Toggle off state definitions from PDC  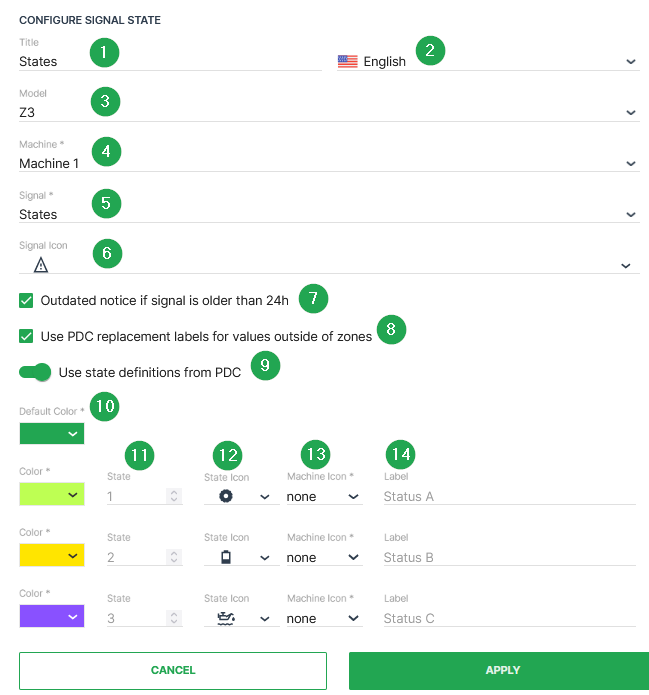click(35, 373)
